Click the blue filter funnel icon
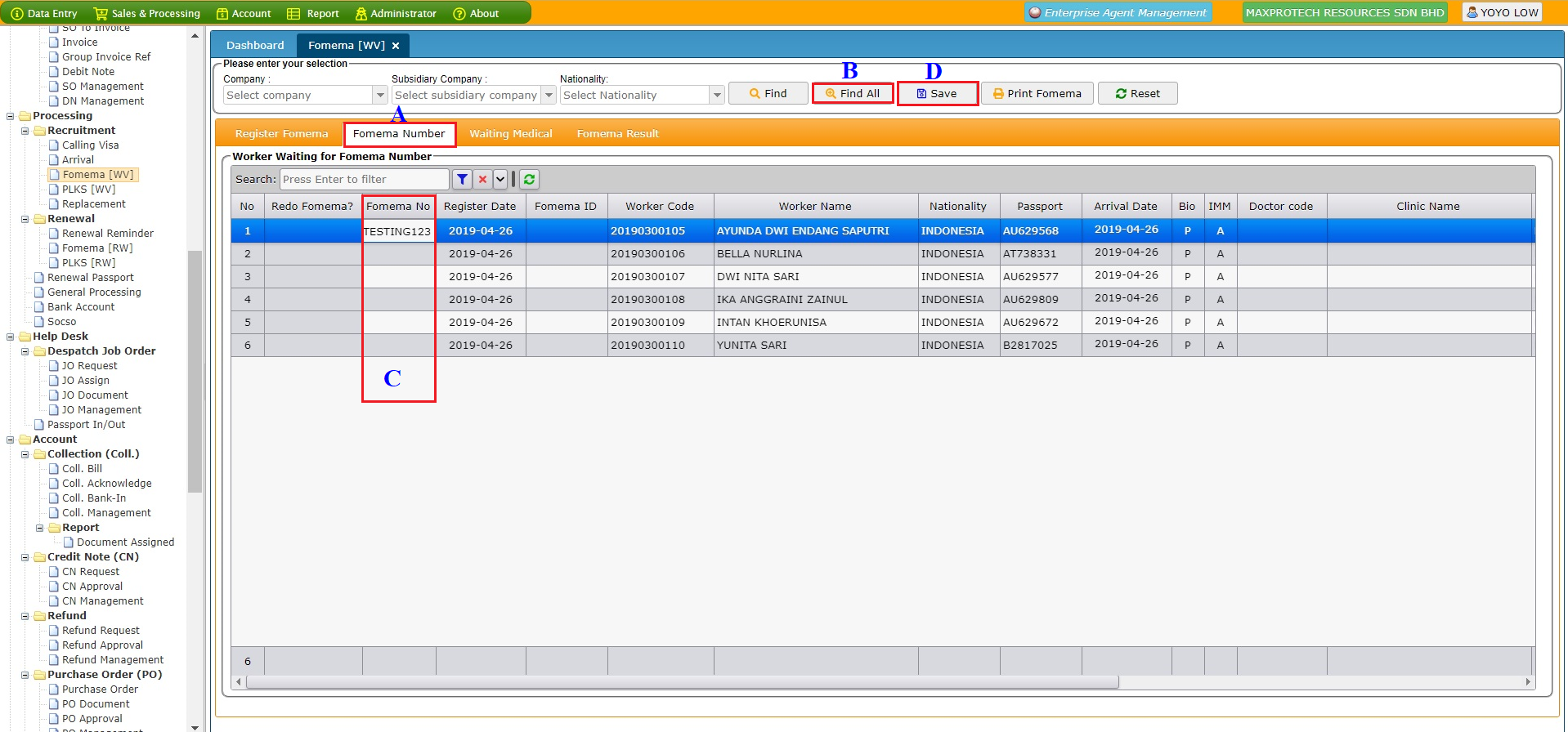This screenshot has height=732, width=1568. point(462,180)
